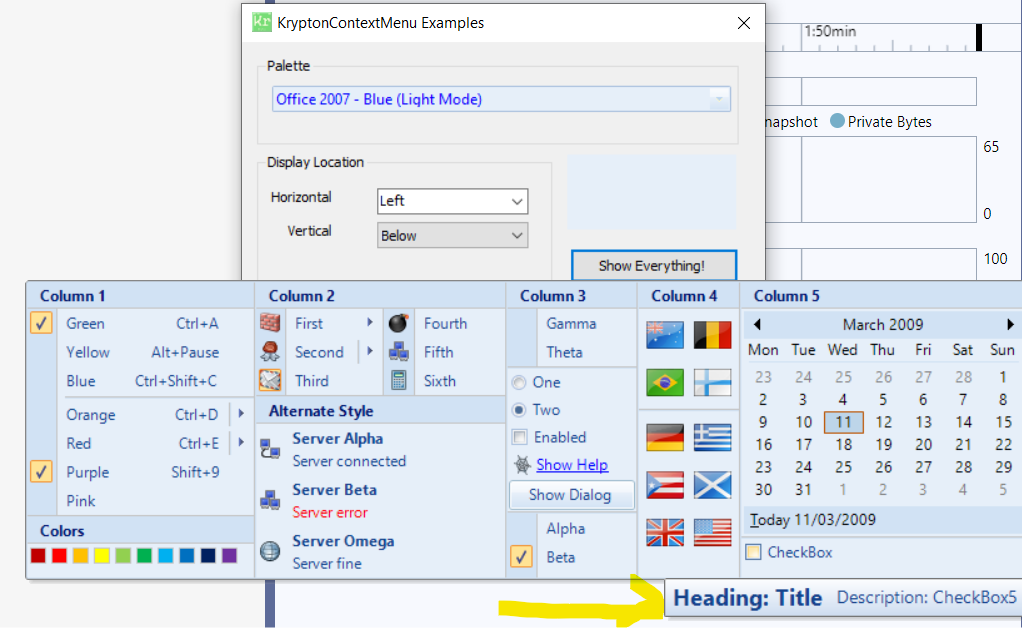Expand the First item submenu arrow
1022x633 pixels.
click(x=370, y=322)
